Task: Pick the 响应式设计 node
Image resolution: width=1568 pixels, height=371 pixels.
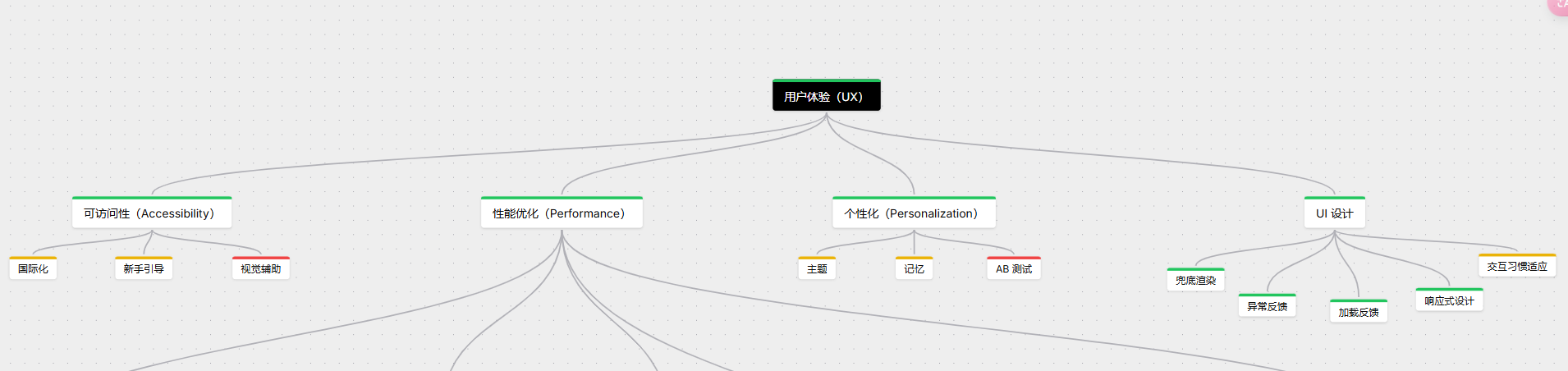Action: tap(1449, 300)
